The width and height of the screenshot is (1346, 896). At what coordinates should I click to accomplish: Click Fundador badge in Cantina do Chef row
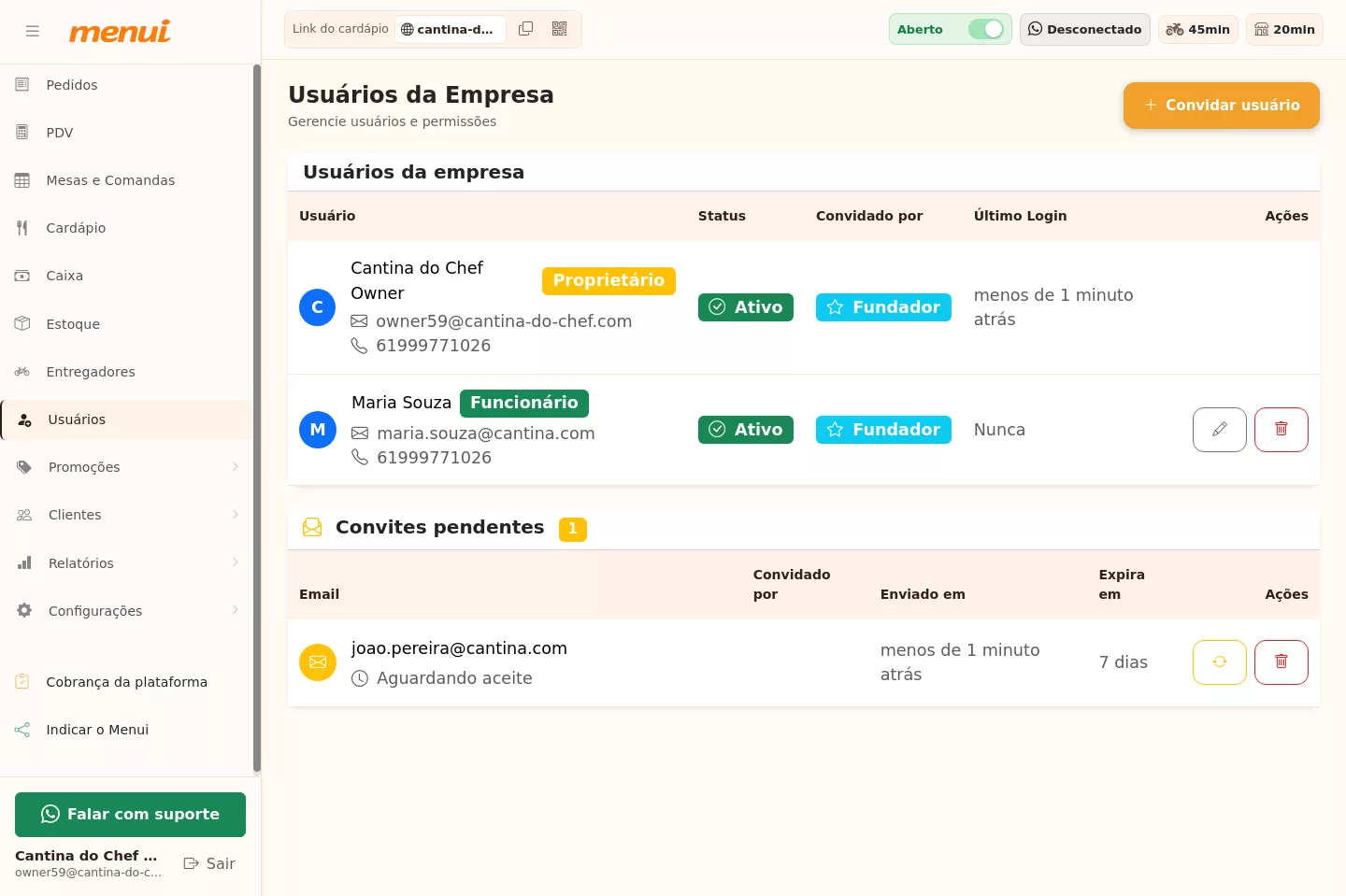tap(883, 307)
